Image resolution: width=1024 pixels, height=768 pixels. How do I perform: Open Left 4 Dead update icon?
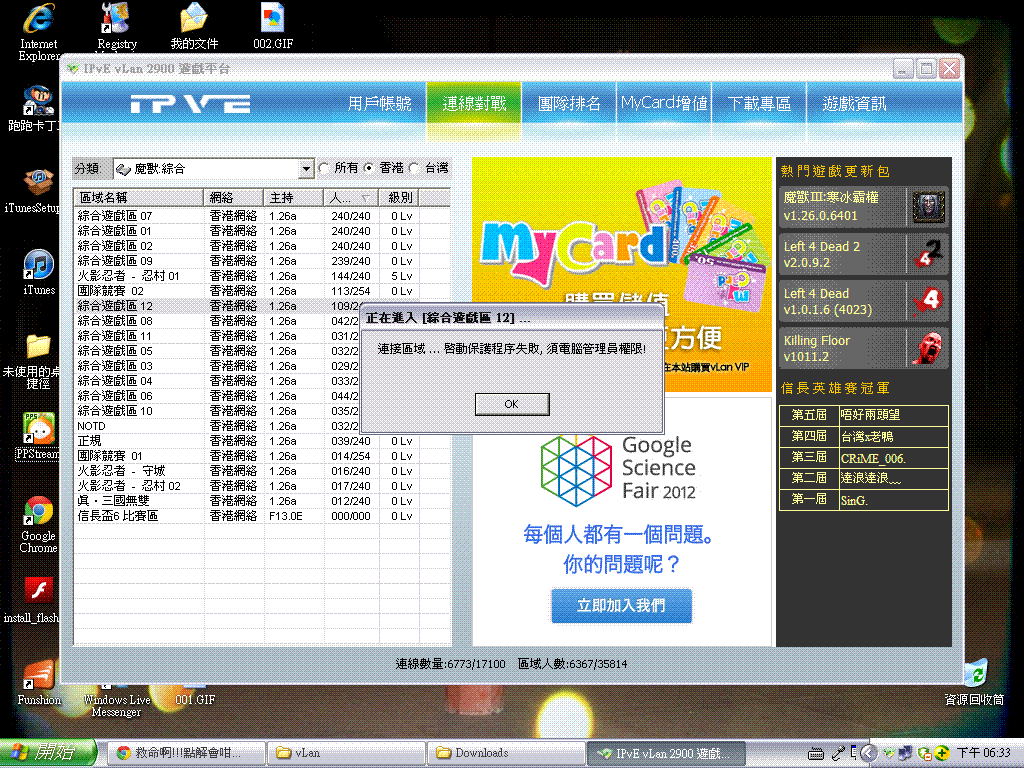pos(929,301)
